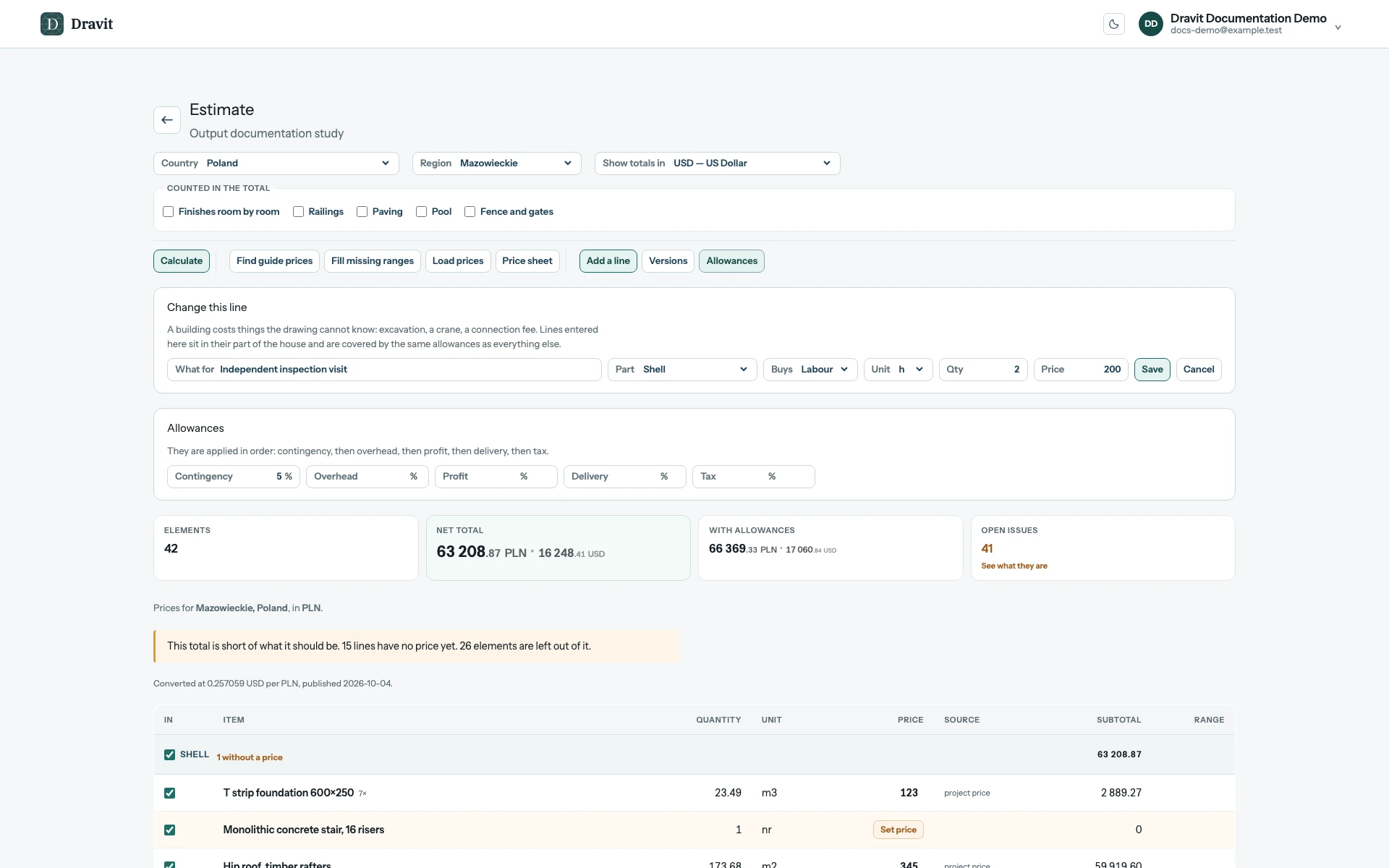
Task: Go back with the arrow button
Action: click(x=167, y=120)
